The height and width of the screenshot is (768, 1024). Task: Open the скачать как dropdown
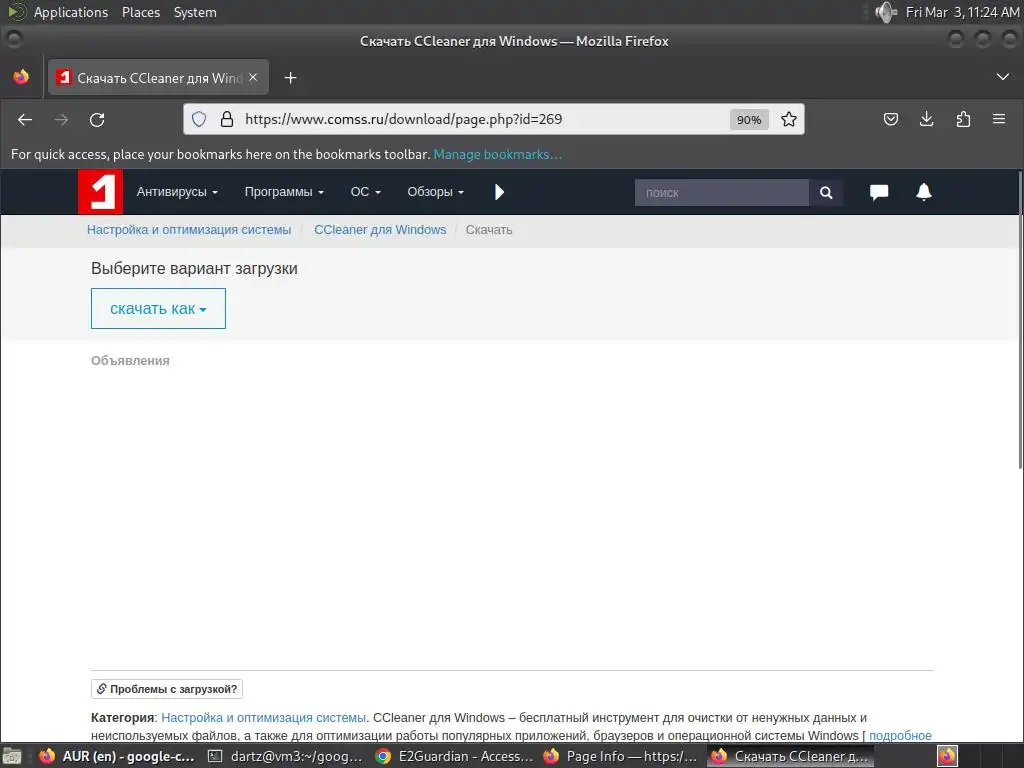(x=158, y=308)
